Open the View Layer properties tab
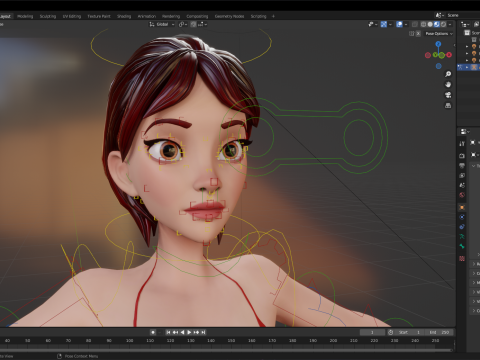480x360 pixels. (462, 175)
